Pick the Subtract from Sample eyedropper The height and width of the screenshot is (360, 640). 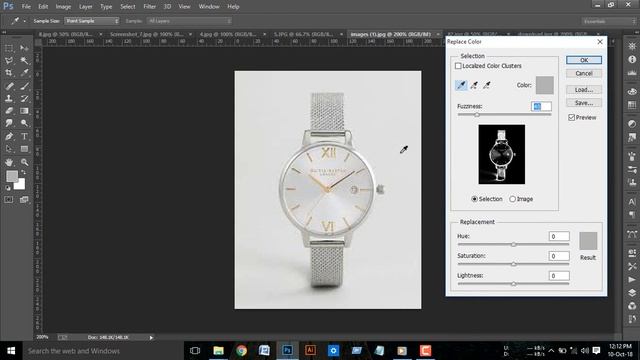point(487,85)
